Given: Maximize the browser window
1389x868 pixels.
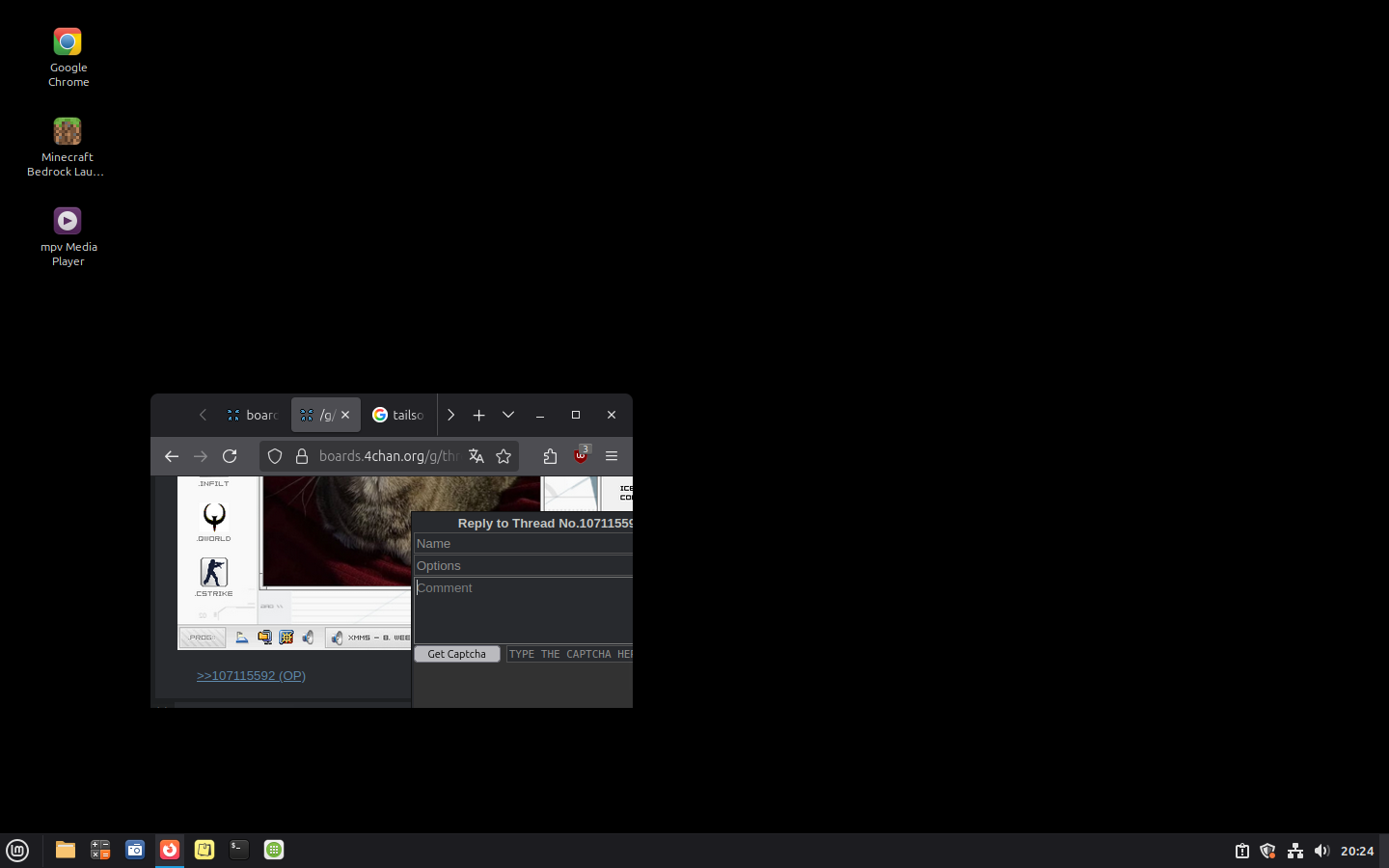Looking at the screenshot, I should [x=576, y=415].
